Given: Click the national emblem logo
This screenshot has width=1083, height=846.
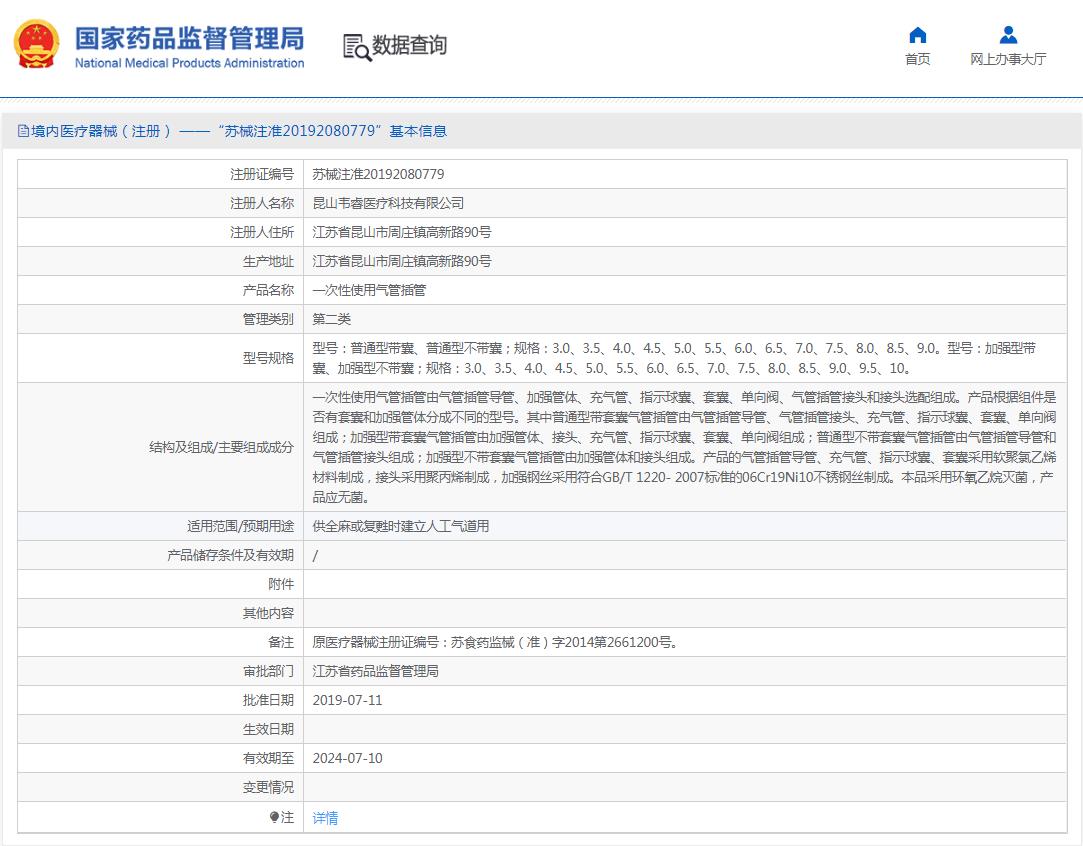Looking at the screenshot, I should coord(36,45).
